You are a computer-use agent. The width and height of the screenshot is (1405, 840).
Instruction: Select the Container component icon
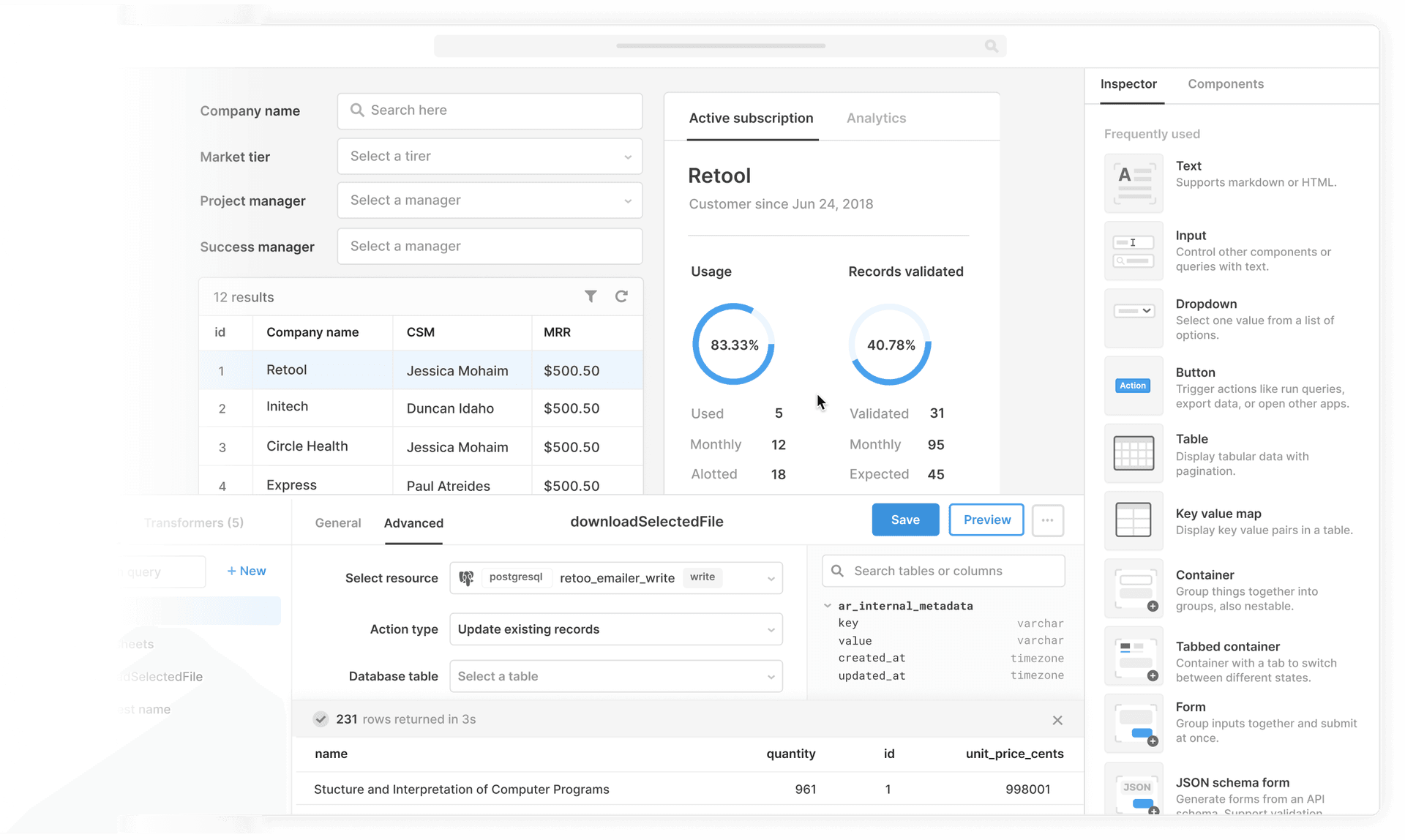pyautogui.click(x=1134, y=588)
